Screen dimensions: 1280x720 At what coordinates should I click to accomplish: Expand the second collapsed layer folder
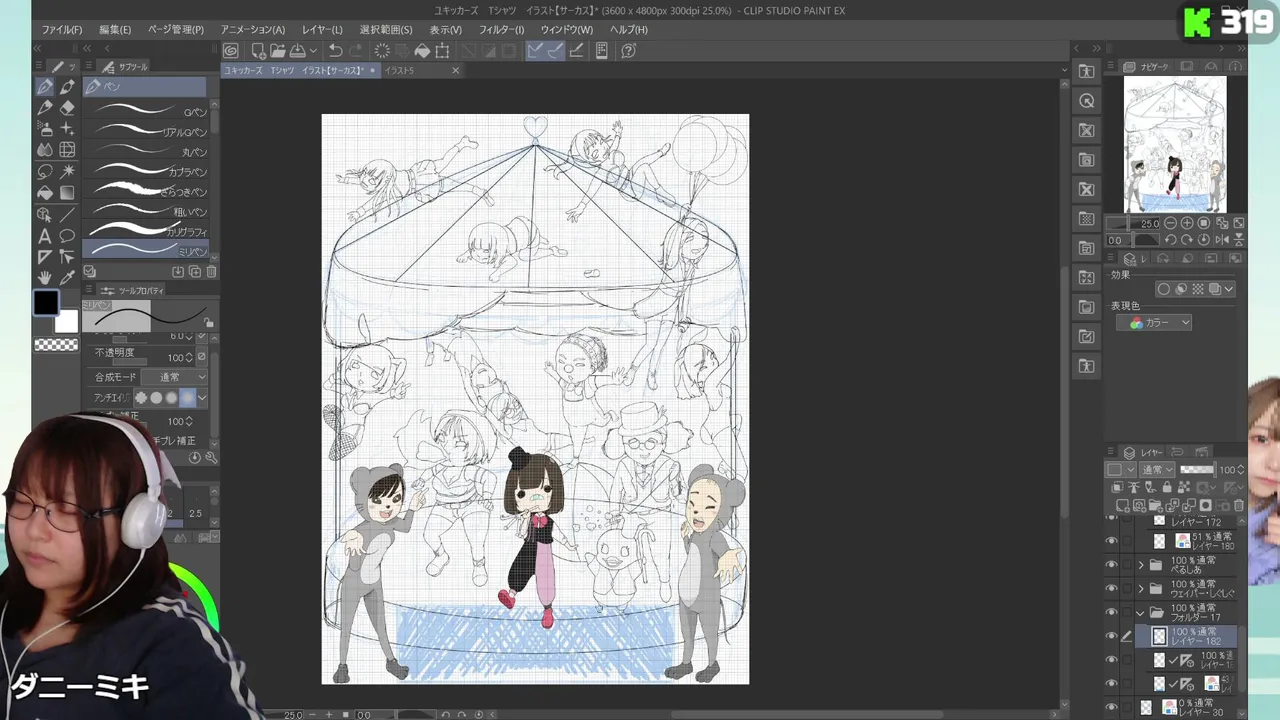pos(1141,589)
